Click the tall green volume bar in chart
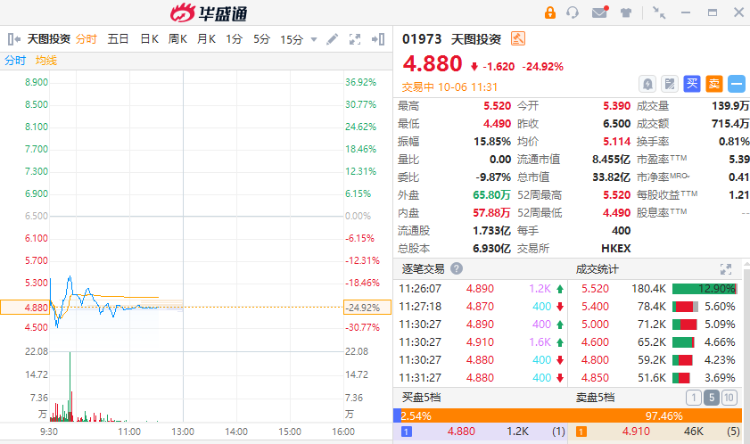The width and height of the screenshot is (750, 444). pos(70,387)
